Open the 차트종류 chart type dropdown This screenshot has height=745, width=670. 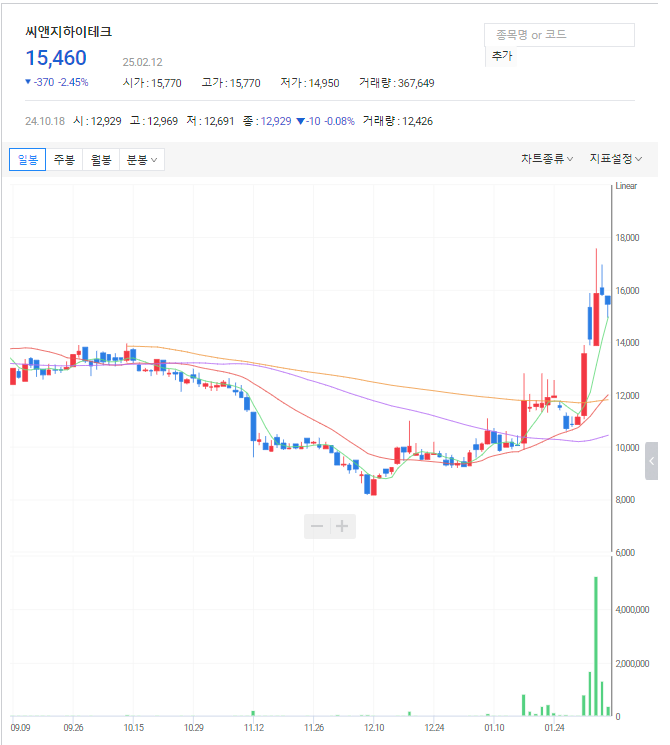[x=547, y=159]
